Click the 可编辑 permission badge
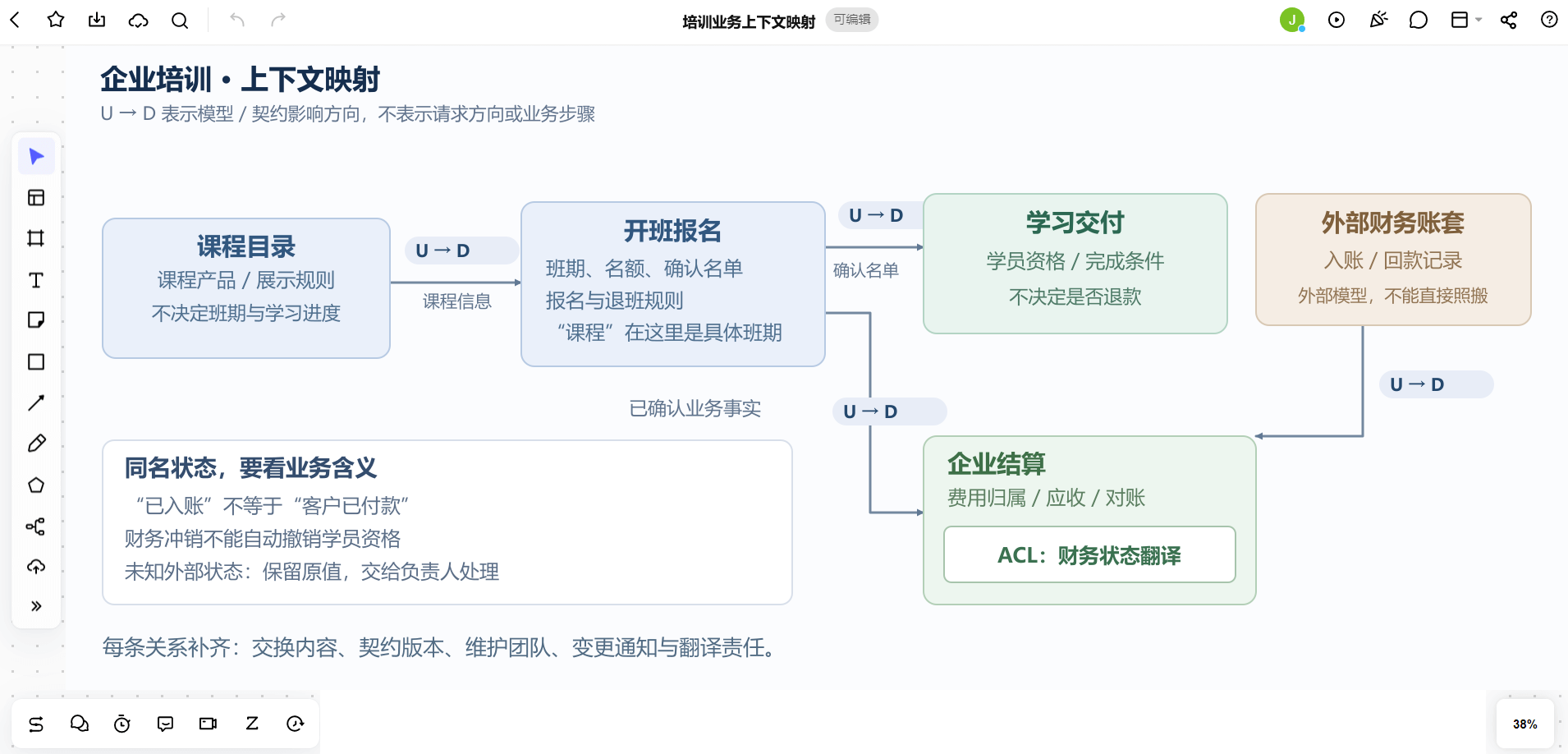Screen dimensions: 1568x754 click(852, 20)
